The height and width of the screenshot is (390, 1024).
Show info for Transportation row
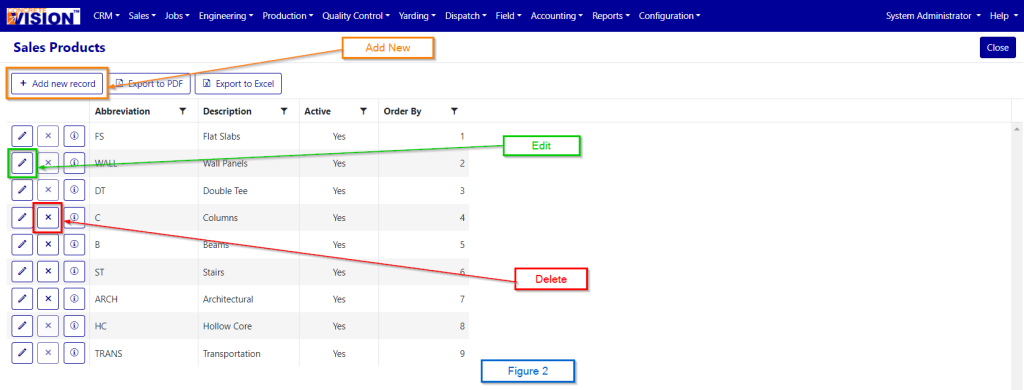[74, 353]
